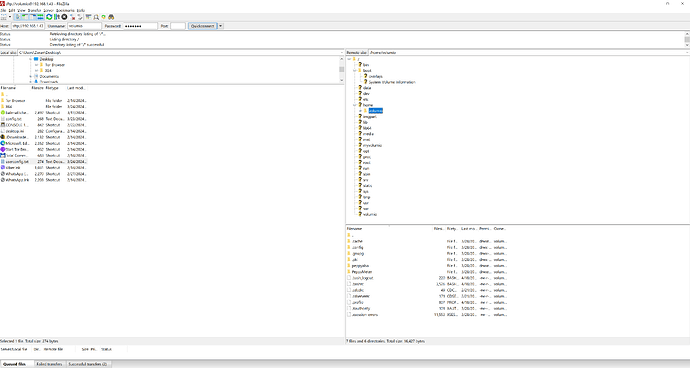Open the Site Manager icon
This screenshot has height=368, width=690.
(4, 17)
